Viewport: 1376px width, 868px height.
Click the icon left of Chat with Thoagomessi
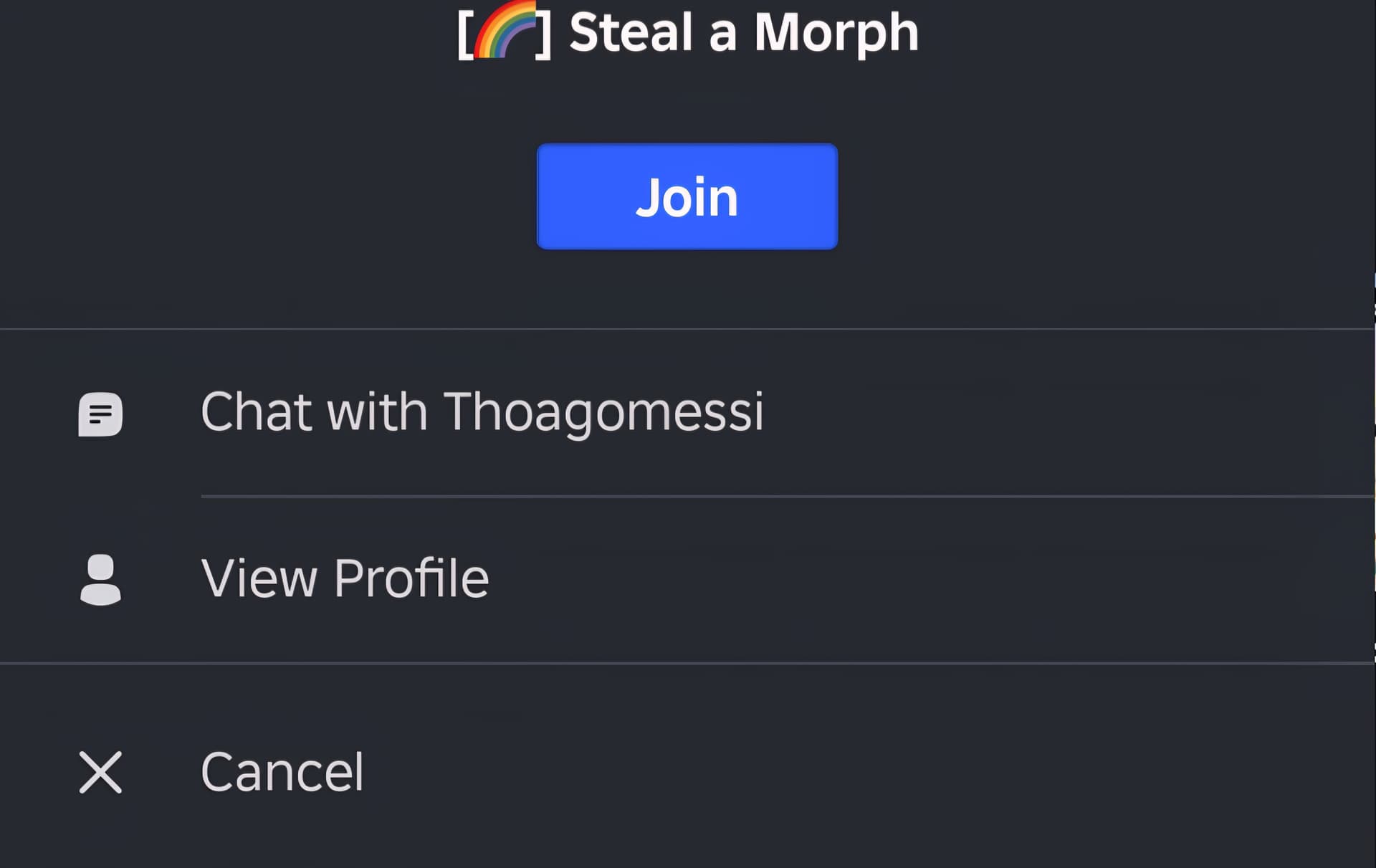[100, 414]
